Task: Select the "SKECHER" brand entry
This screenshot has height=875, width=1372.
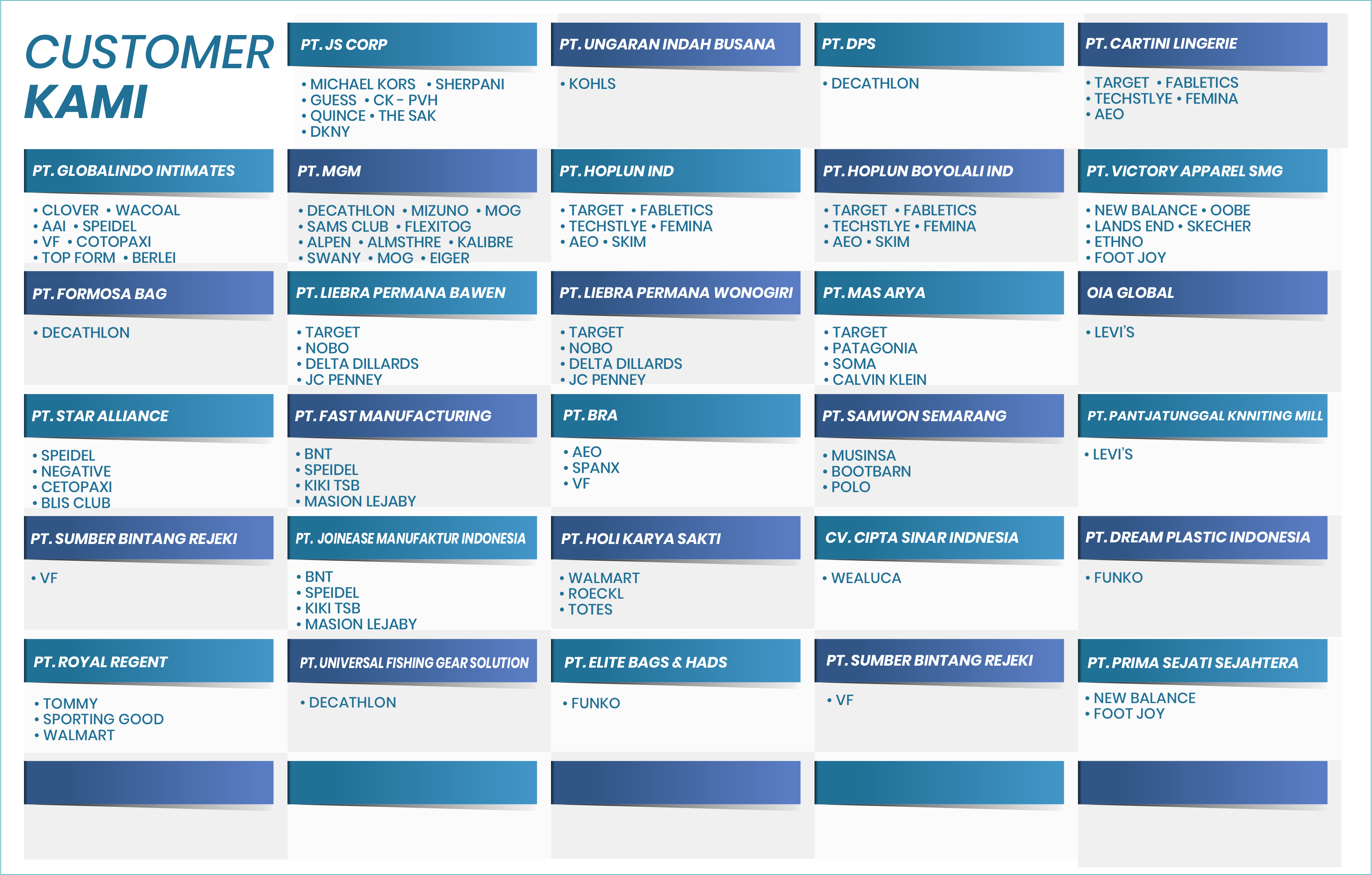Action: coord(1219,226)
